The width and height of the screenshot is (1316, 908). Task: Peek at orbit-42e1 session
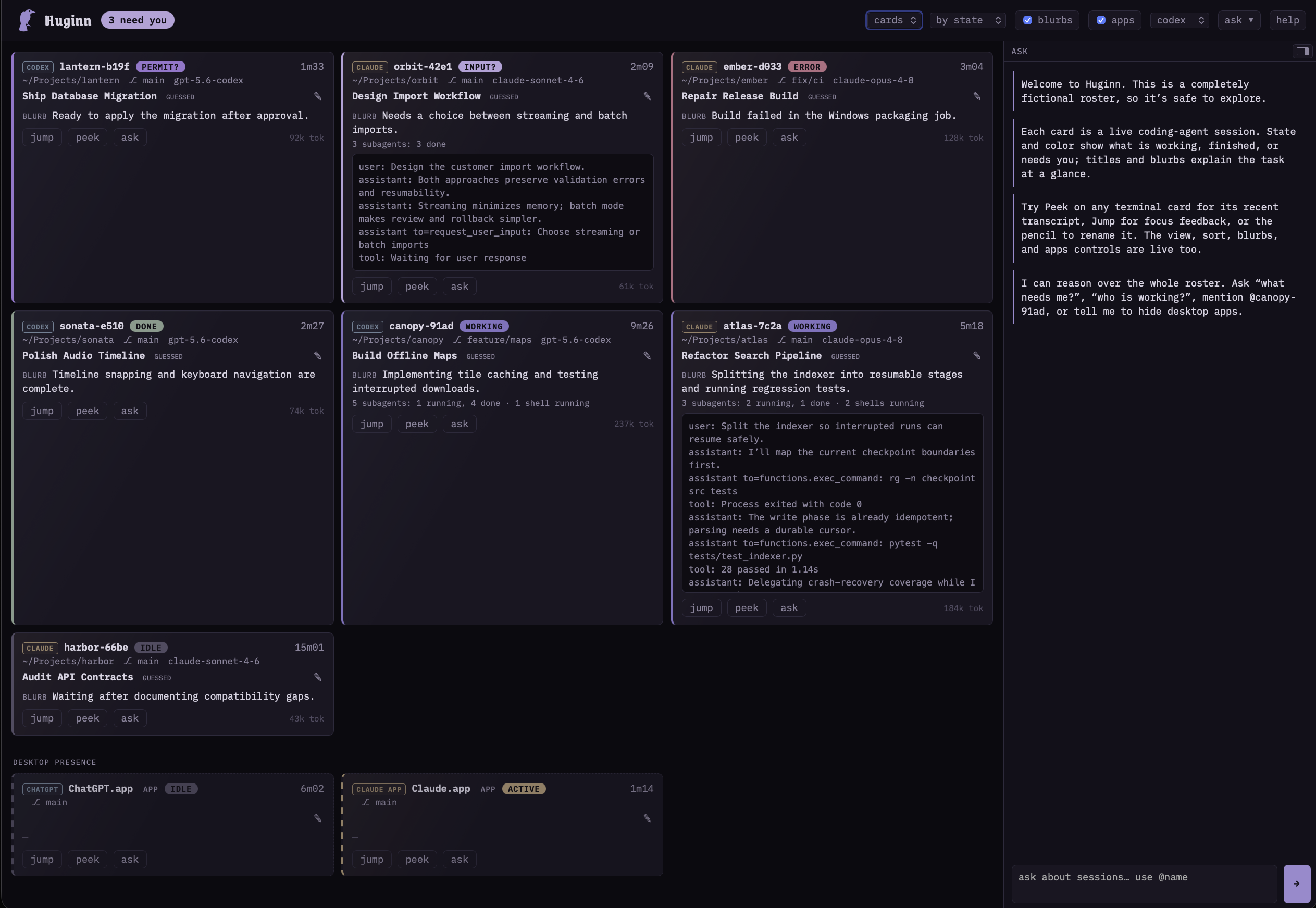coord(417,286)
